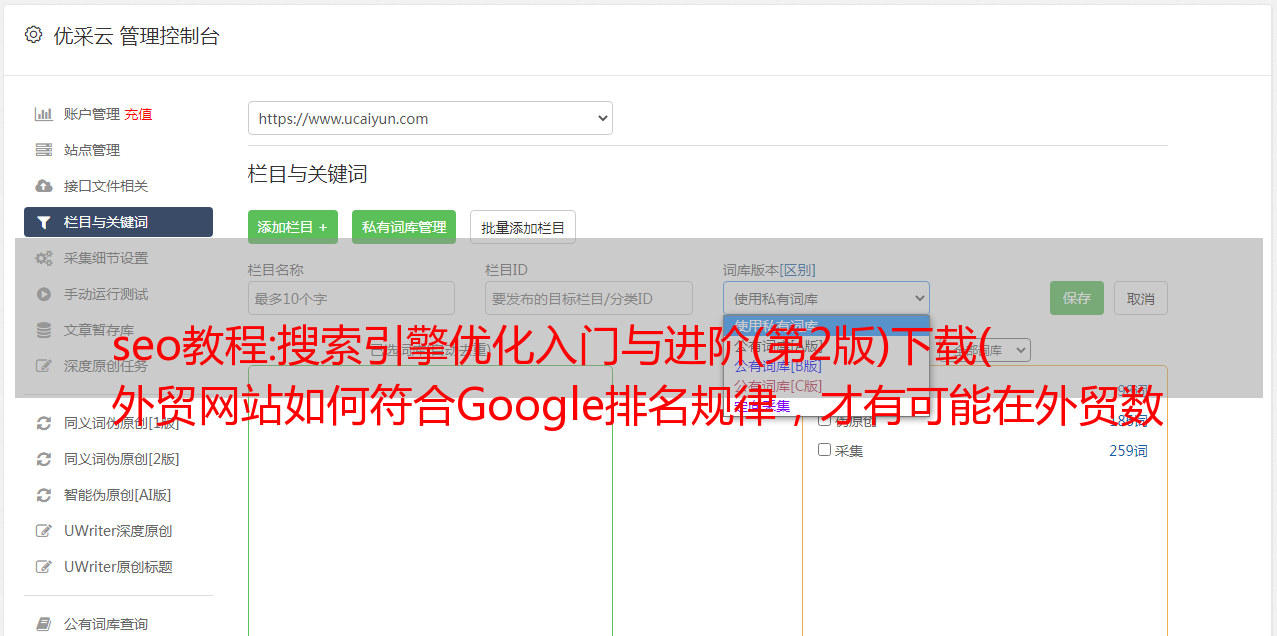This screenshot has height=636, width=1277.
Task: Click the 取消 button
Action: [1141, 298]
